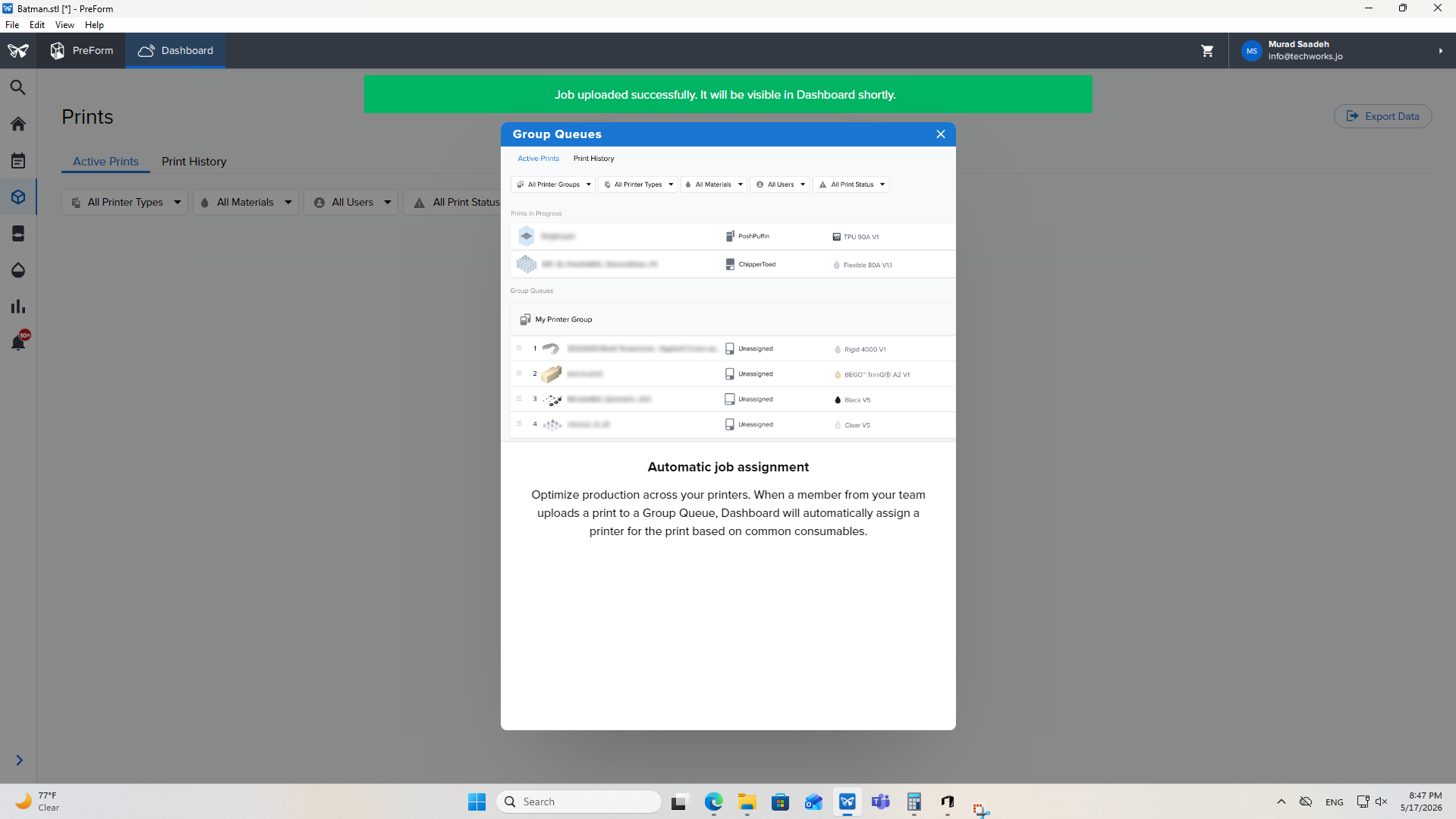Show hidden system tray icons
Viewport: 1456px width, 819px height.
(x=1281, y=802)
